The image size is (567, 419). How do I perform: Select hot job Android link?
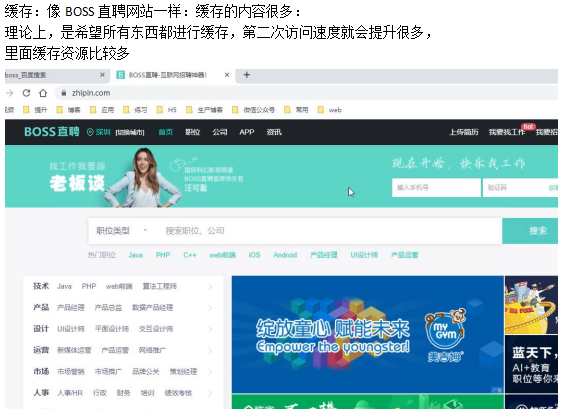click(x=285, y=255)
